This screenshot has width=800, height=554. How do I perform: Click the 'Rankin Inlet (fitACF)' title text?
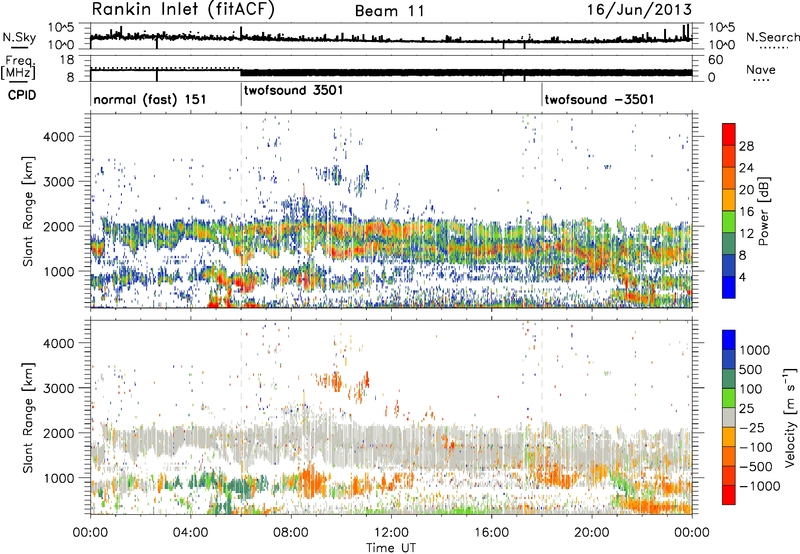[x=183, y=10]
